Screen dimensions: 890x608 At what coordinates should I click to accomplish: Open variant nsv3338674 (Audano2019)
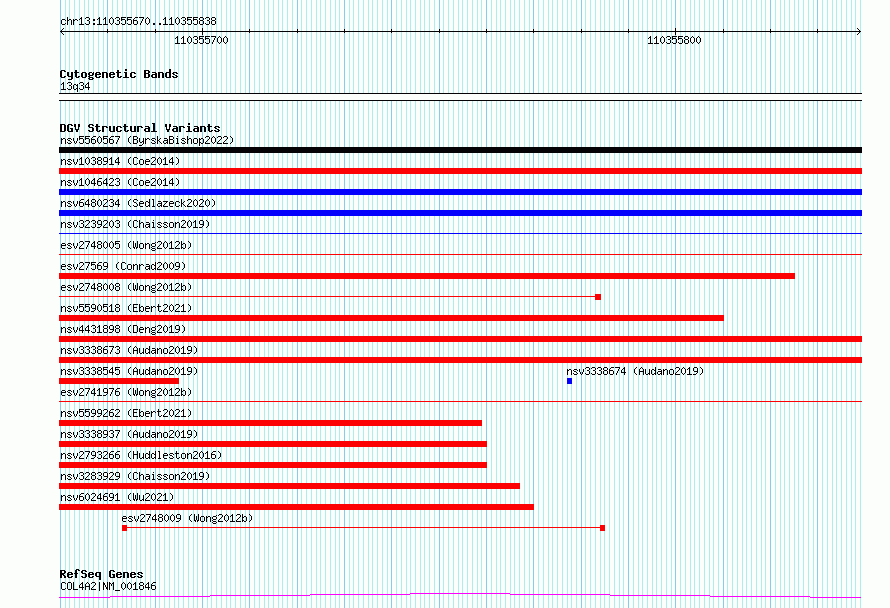[635, 371]
